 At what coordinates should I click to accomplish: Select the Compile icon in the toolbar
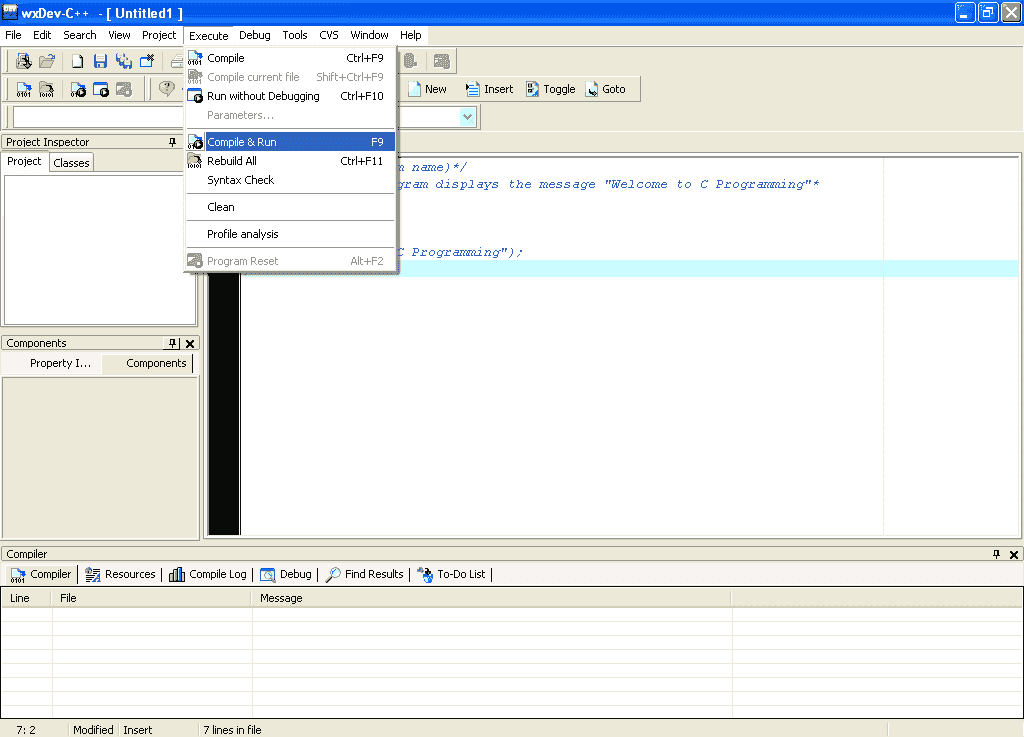(x=22, y=89)
